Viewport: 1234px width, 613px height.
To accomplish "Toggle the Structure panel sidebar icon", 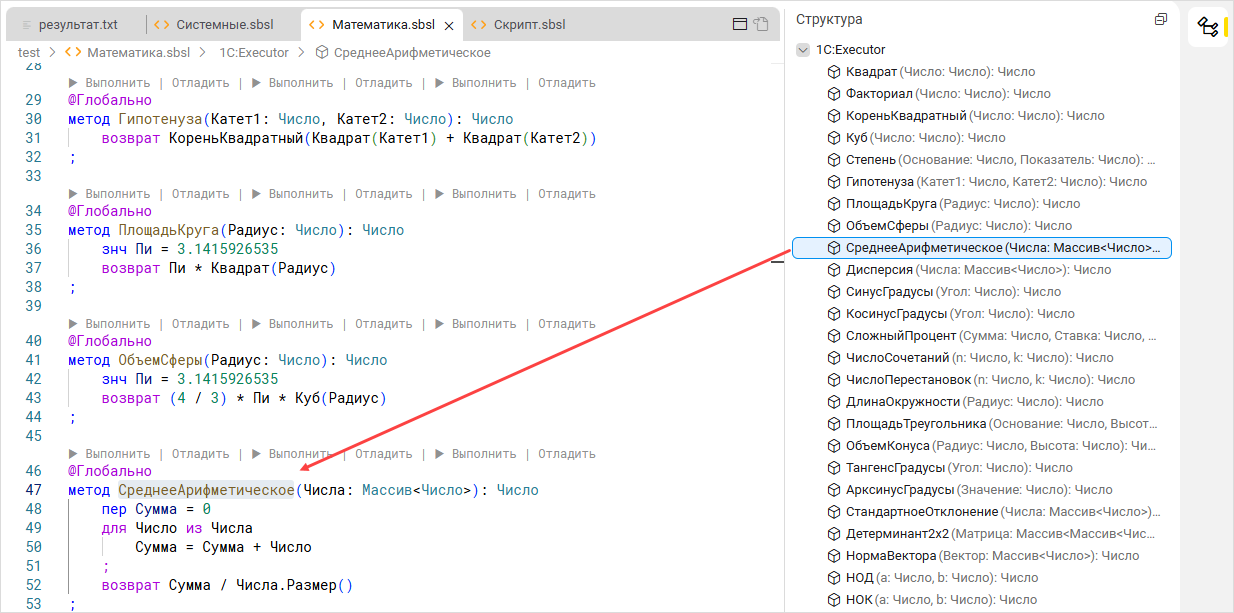I will (1207, 27).
